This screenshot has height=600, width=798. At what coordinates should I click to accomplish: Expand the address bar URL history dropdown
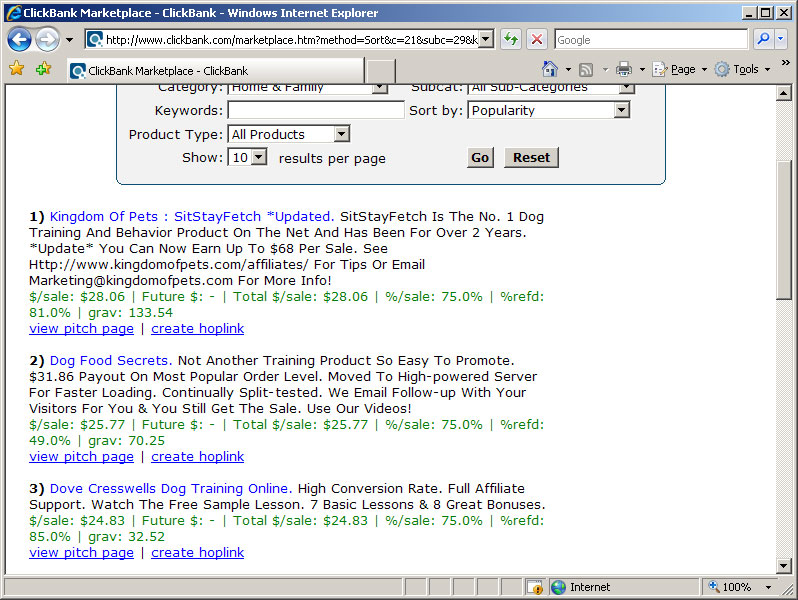click(x=486, y=40)
